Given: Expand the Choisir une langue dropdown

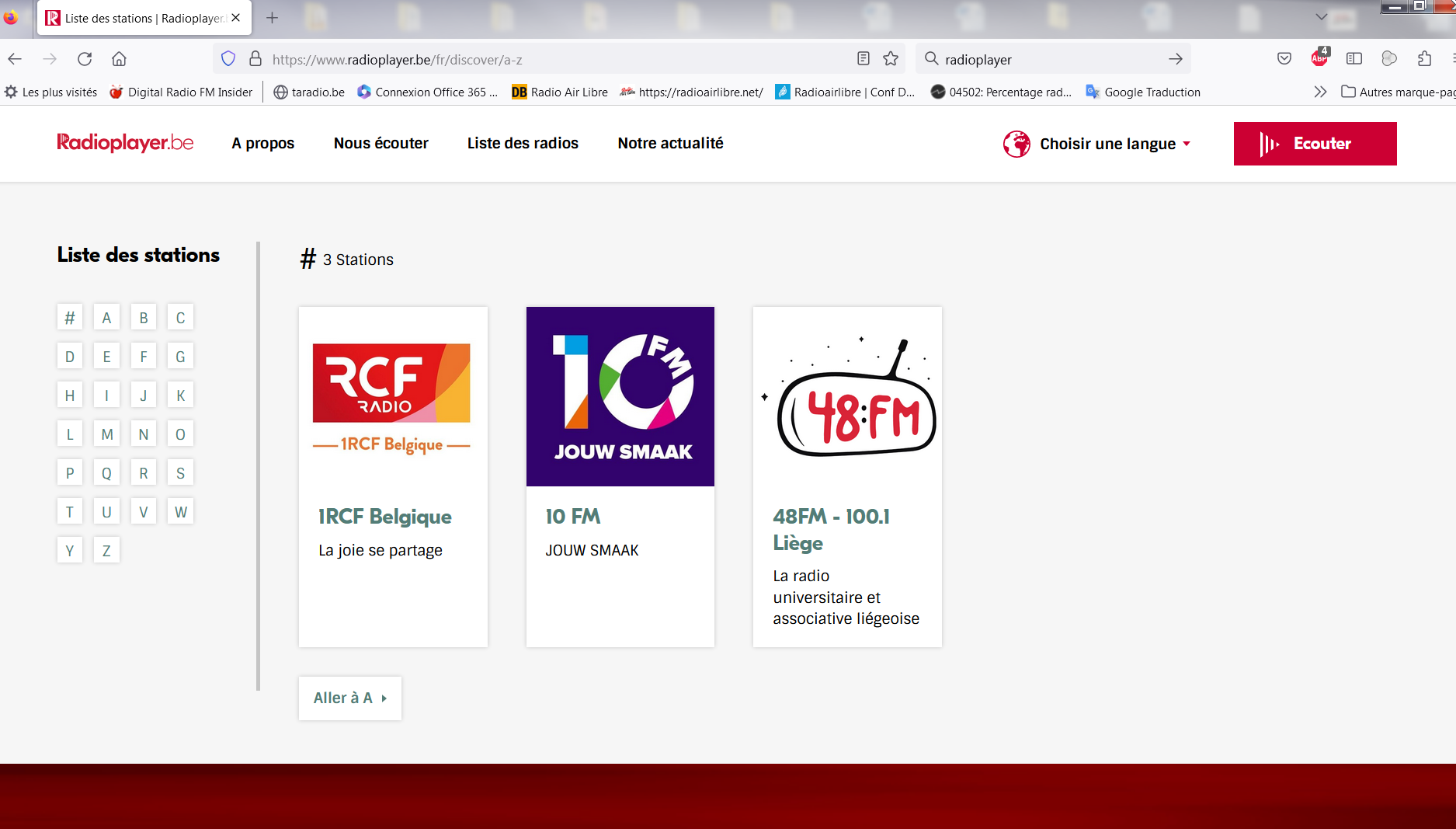Looking at the screenshot, I should click(x=1097, y=144).
